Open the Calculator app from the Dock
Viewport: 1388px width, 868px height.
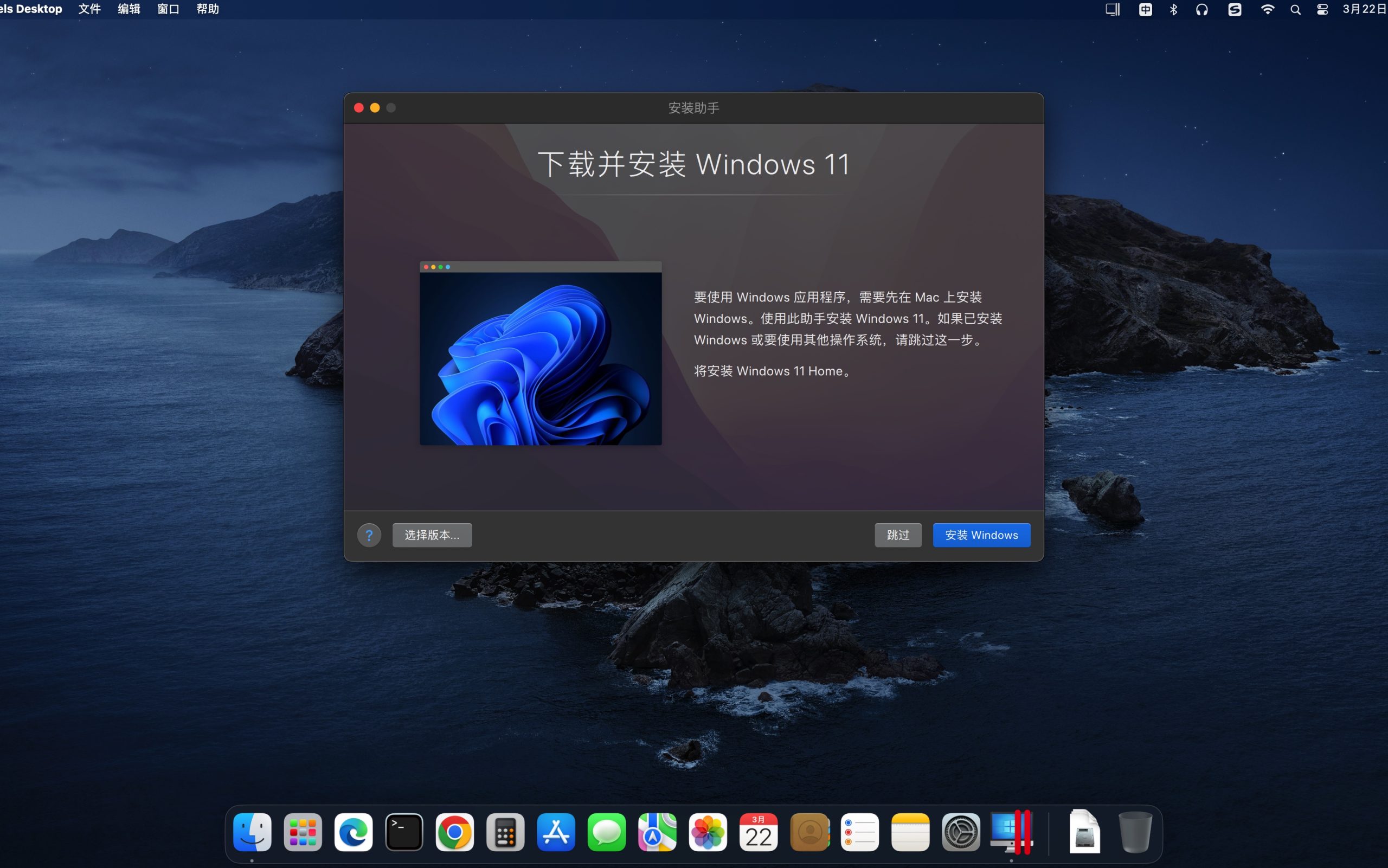tap(504, 831)
